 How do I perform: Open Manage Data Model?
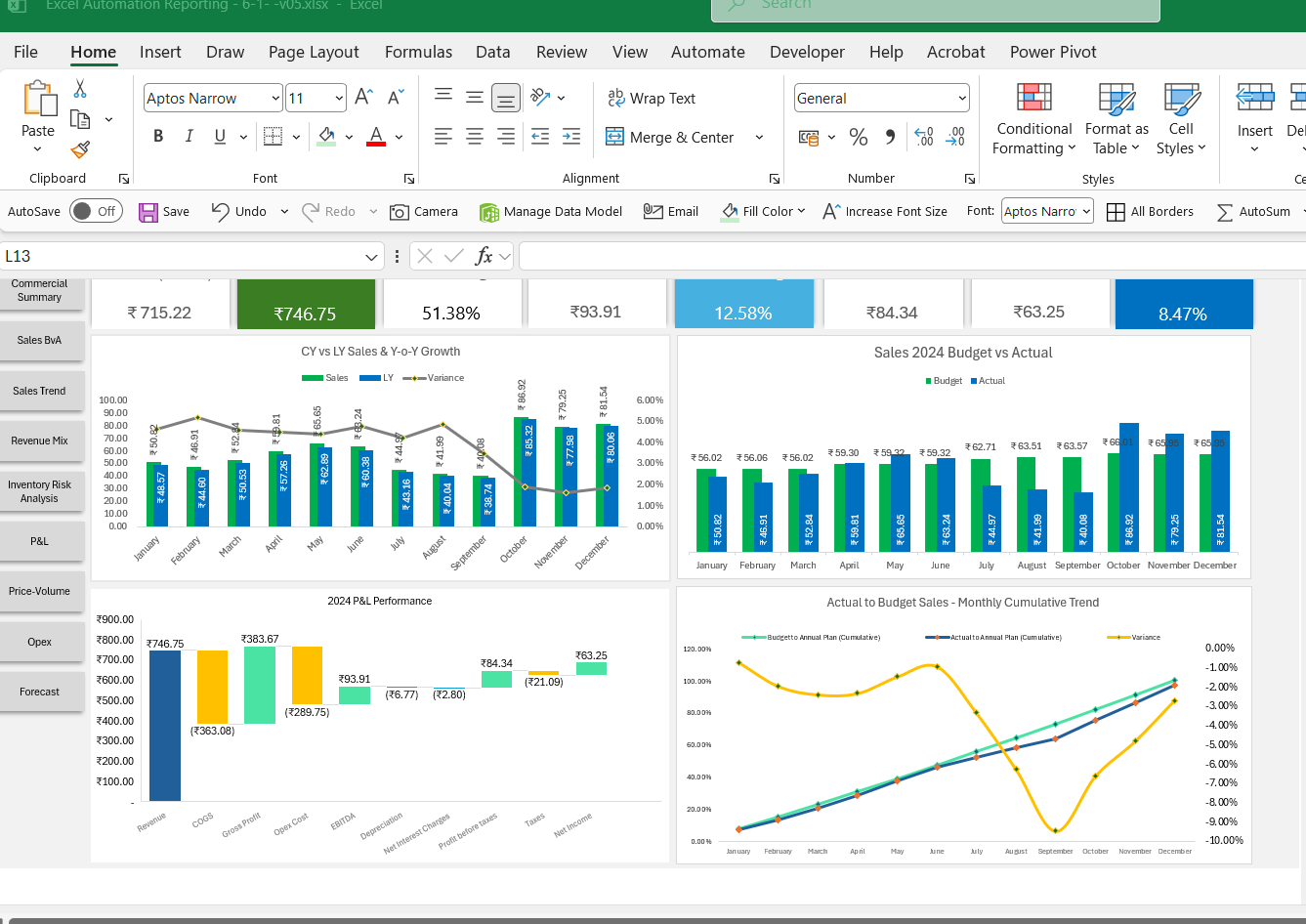(551, 211)
